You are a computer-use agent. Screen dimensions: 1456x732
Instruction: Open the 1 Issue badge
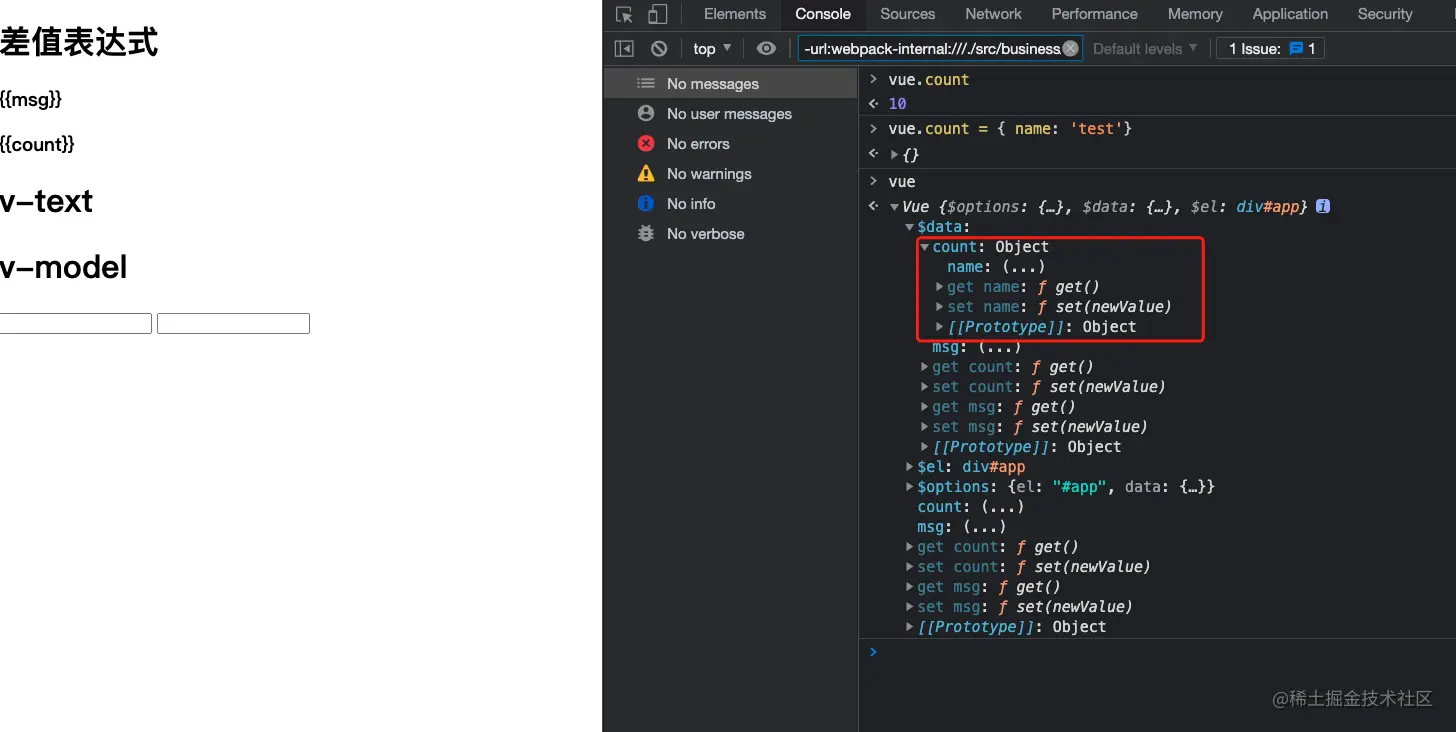(1270, 48)
